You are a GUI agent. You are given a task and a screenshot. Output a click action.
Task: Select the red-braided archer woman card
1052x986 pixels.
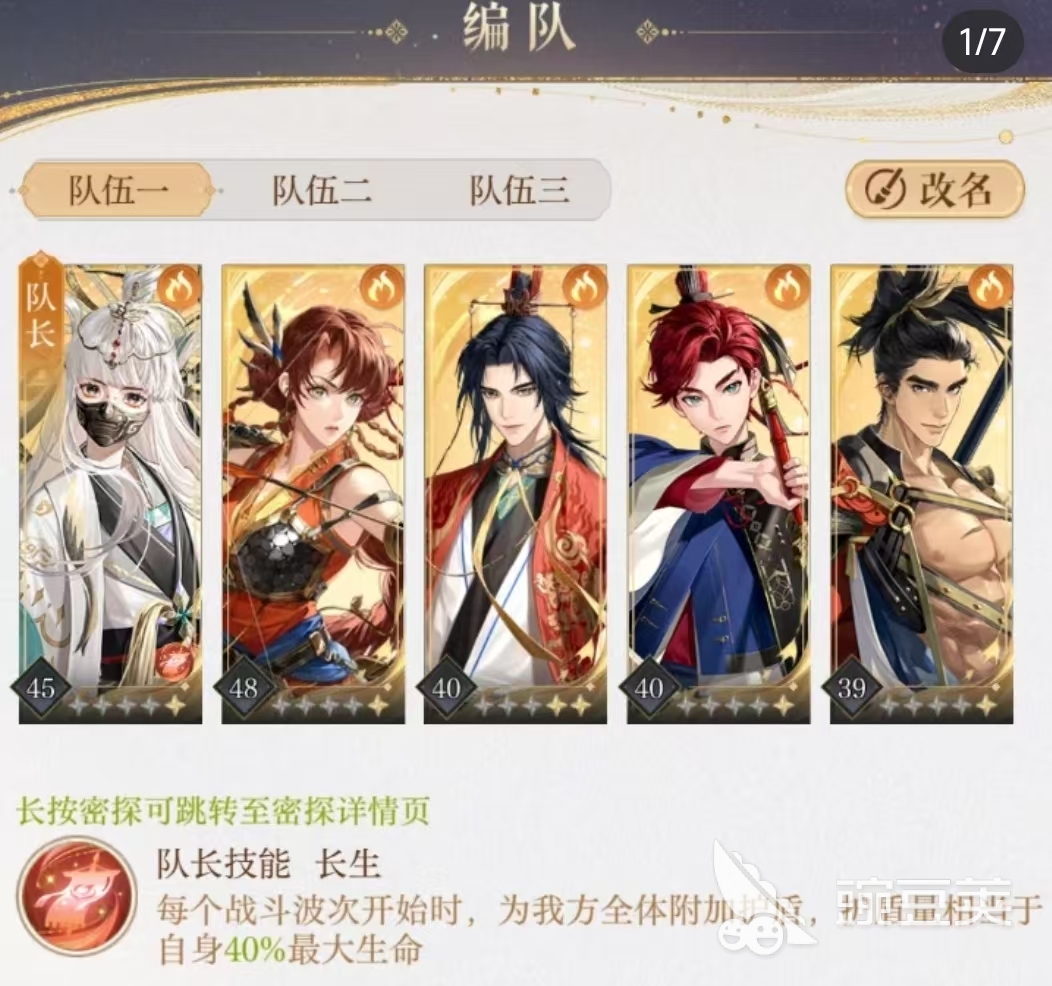pos(313,494)
